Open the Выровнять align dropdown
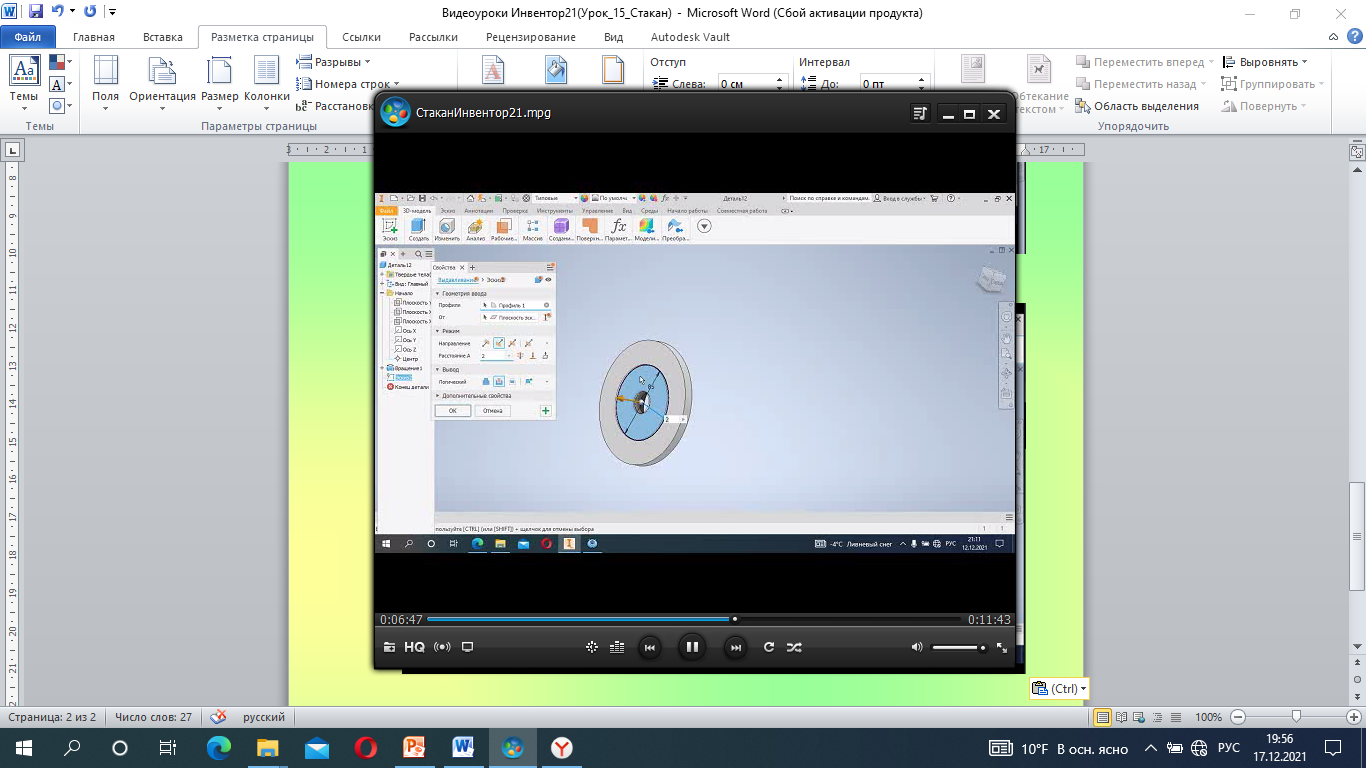This screenshot has width=1366, height=768. click(x=1265, y=62)
